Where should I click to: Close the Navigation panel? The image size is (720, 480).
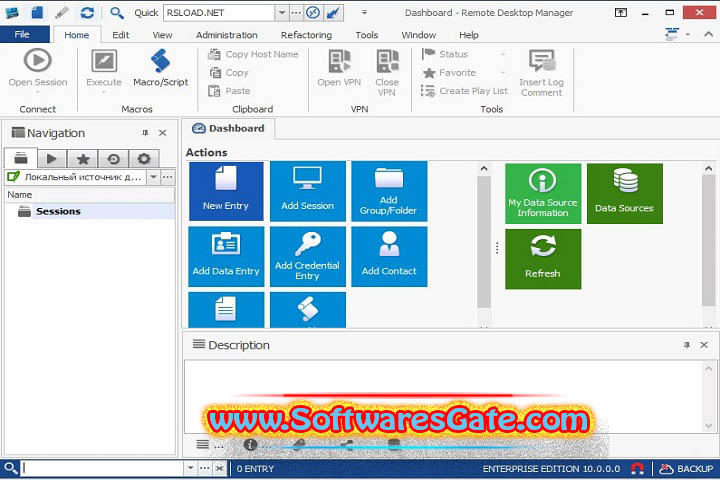click(163, 133)
